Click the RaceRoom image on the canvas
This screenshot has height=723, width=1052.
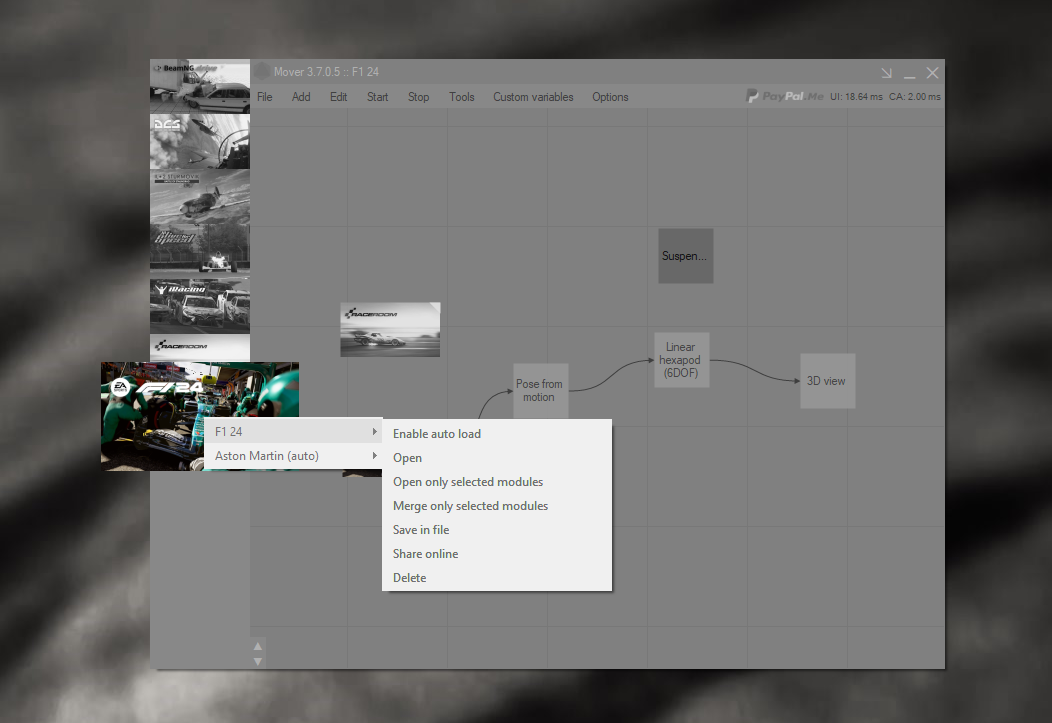pyautogui.click(x=390, y=329)
